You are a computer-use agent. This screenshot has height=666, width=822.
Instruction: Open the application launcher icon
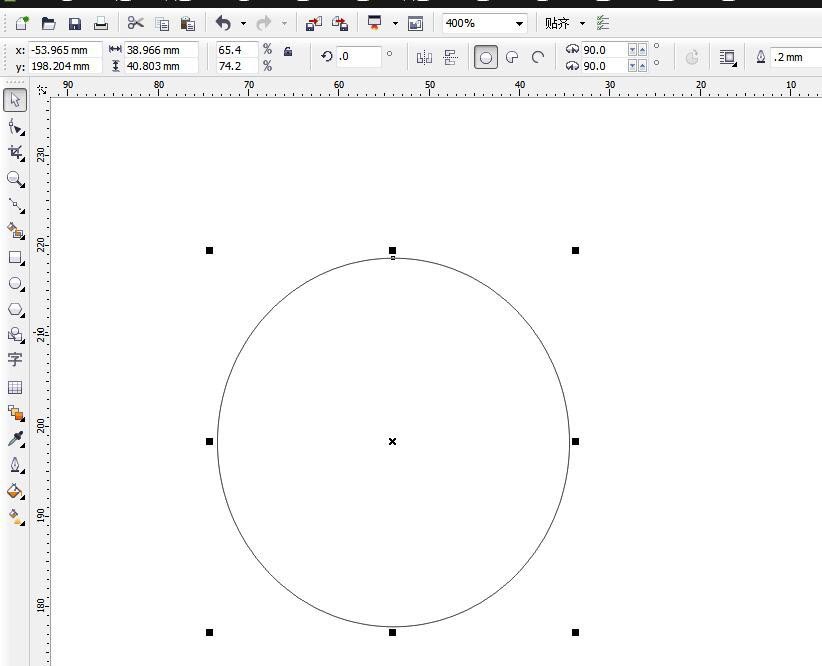(x=374, y=24)
